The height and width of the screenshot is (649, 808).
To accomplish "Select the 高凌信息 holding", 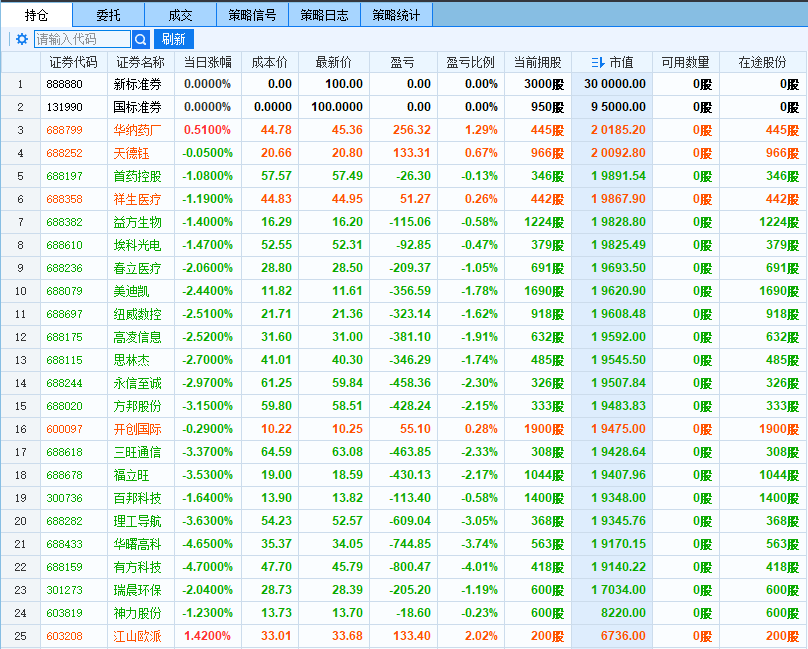I will point(138,337).
